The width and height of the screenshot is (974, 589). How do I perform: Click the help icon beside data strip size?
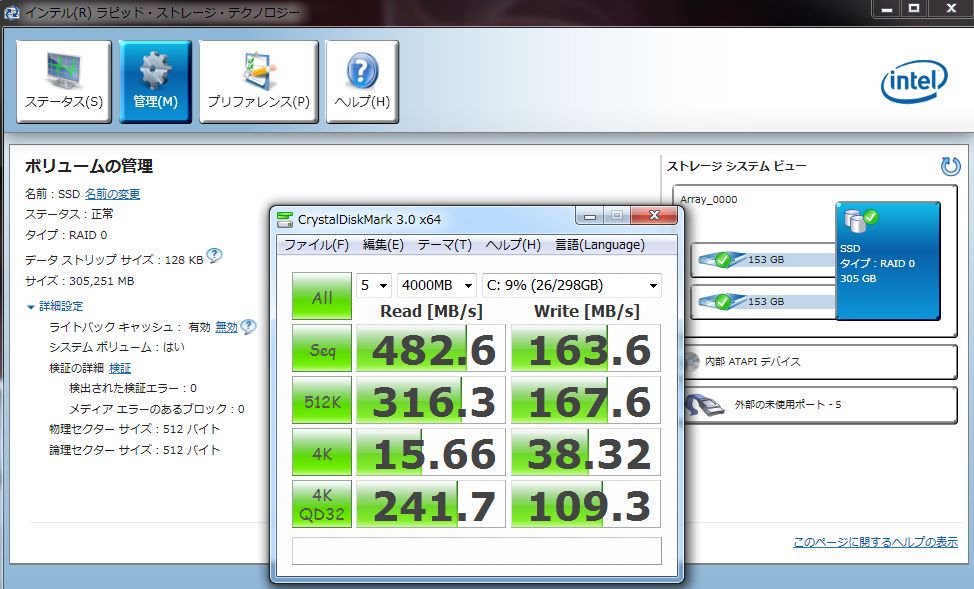(214, 255)
